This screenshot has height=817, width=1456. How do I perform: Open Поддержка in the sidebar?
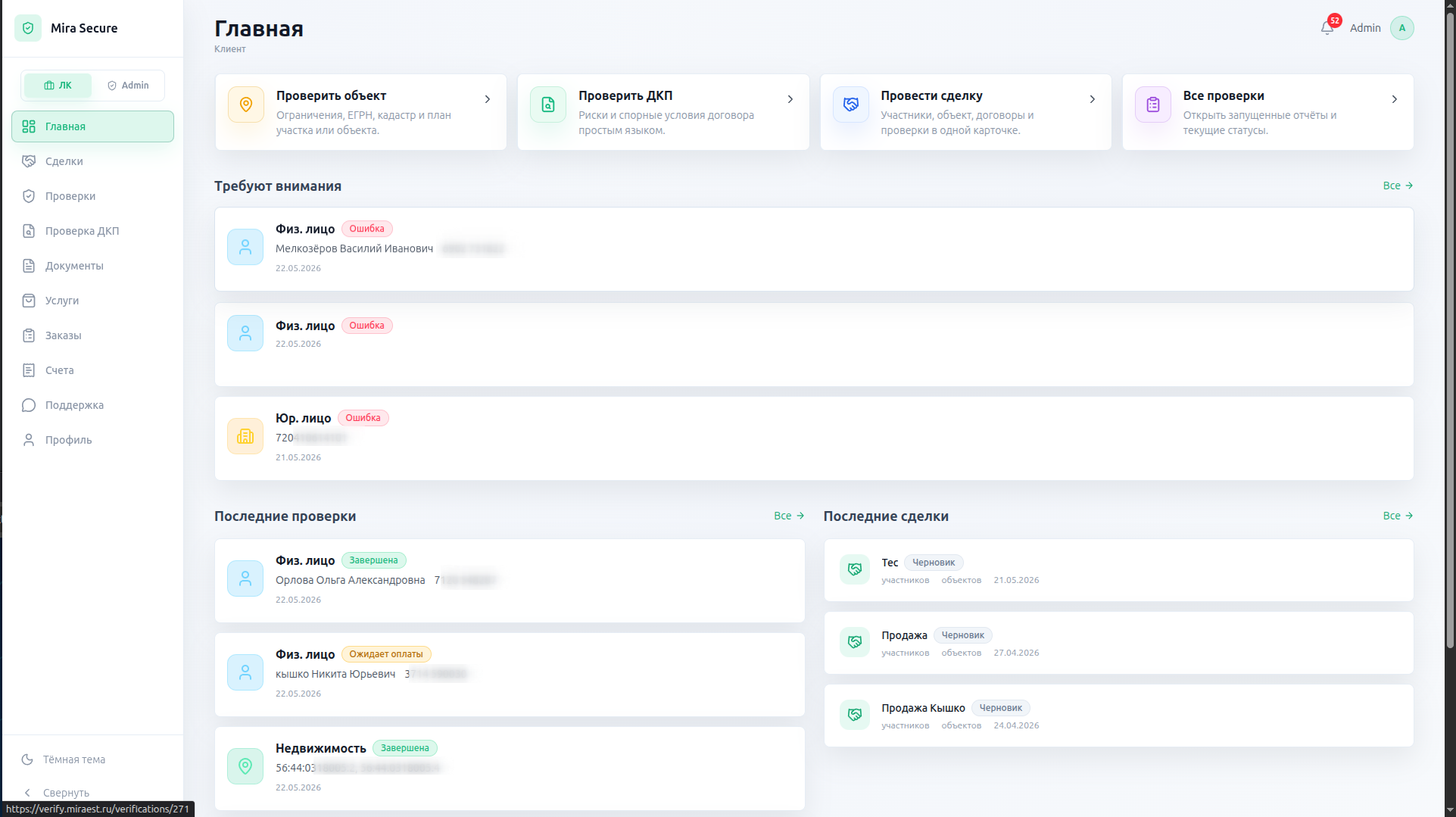tap(92, 405)
